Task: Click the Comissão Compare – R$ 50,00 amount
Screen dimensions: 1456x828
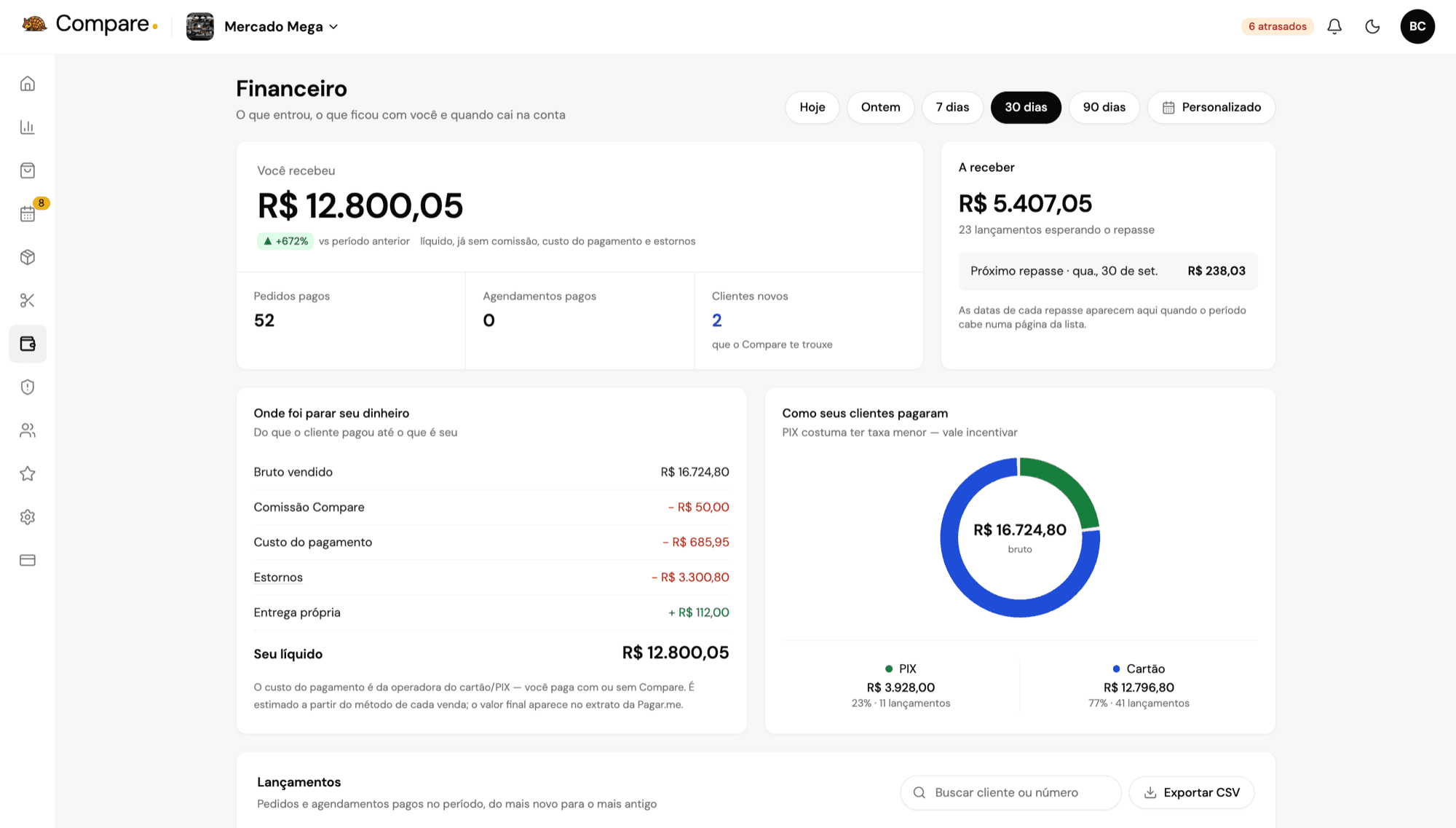Action: click(699, 507)
